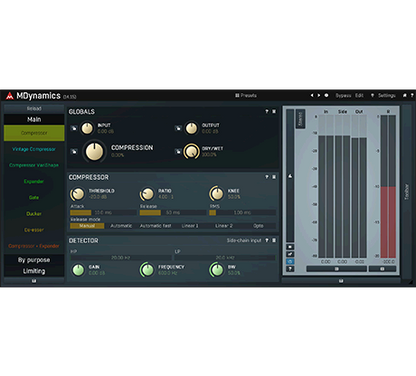Click the LP filter frequency slider

tap(225, 258)
